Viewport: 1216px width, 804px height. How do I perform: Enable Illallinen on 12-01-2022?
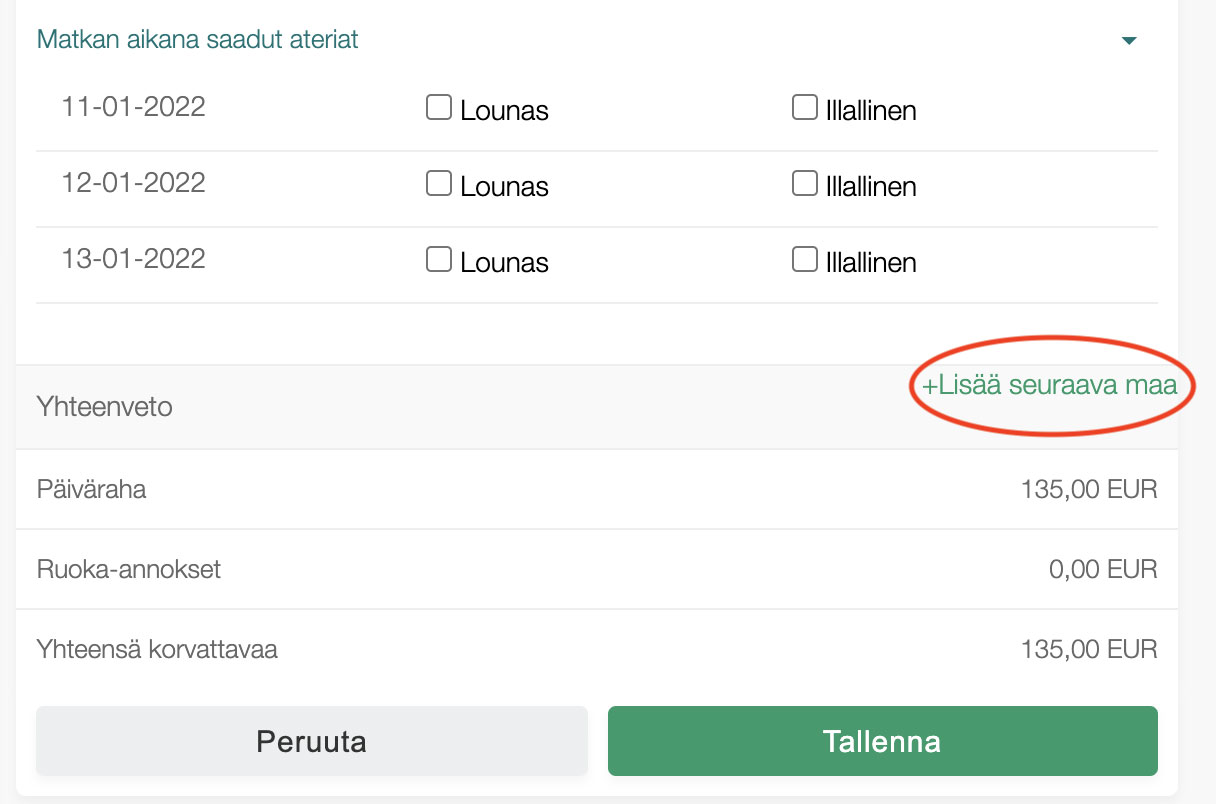(805, 183)
